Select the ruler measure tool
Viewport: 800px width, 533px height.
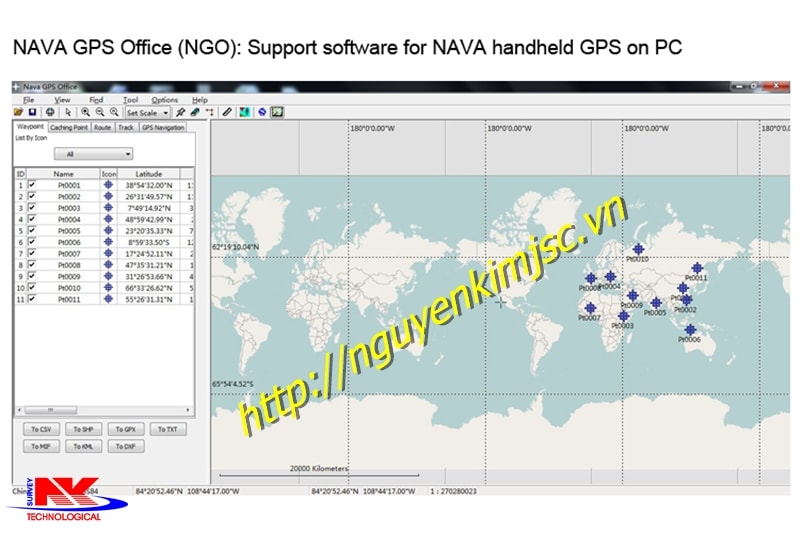[x=227, y=112]
